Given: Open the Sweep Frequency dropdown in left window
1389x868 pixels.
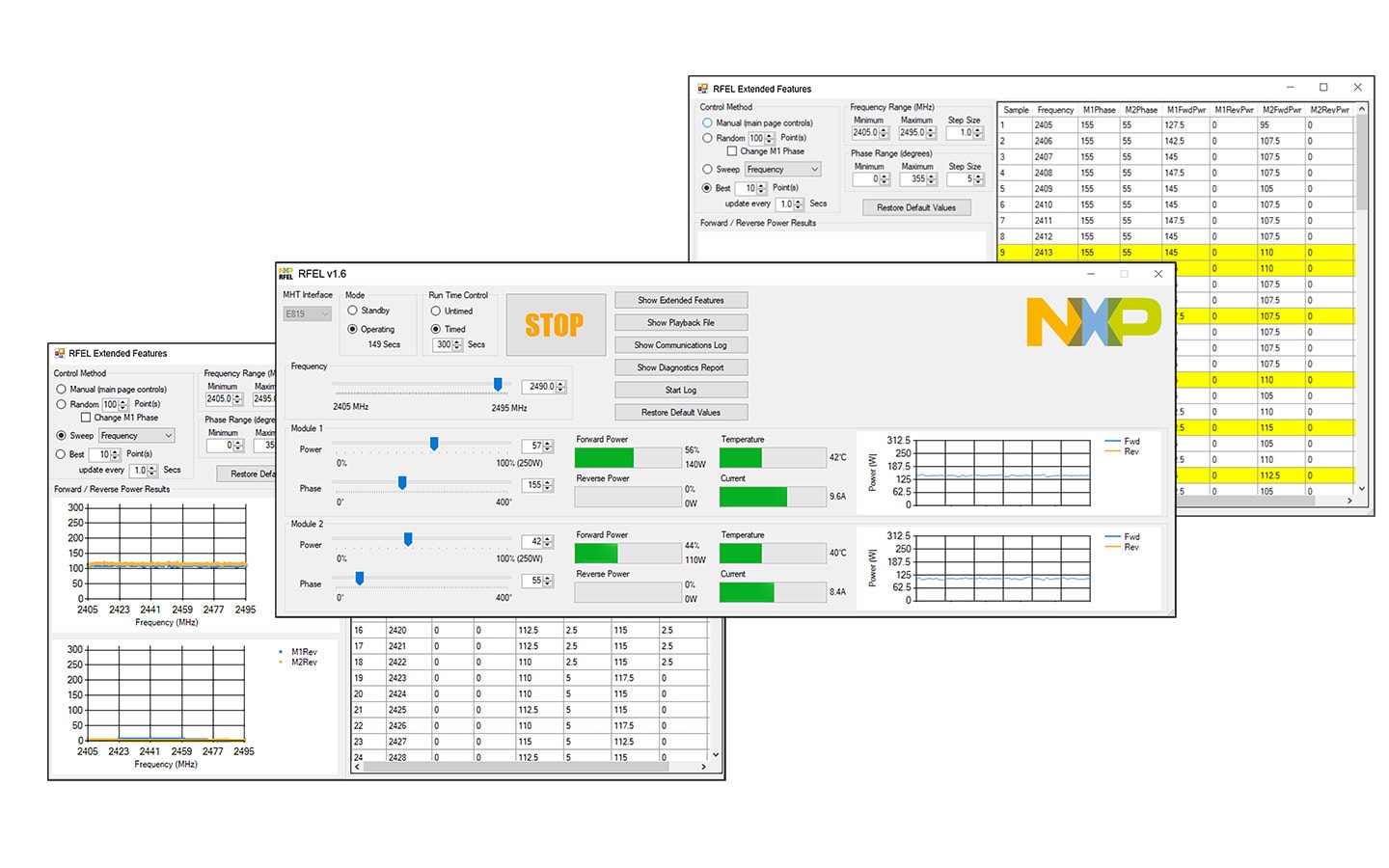Looking at the screenshot, I should click(x=136, y=436).
